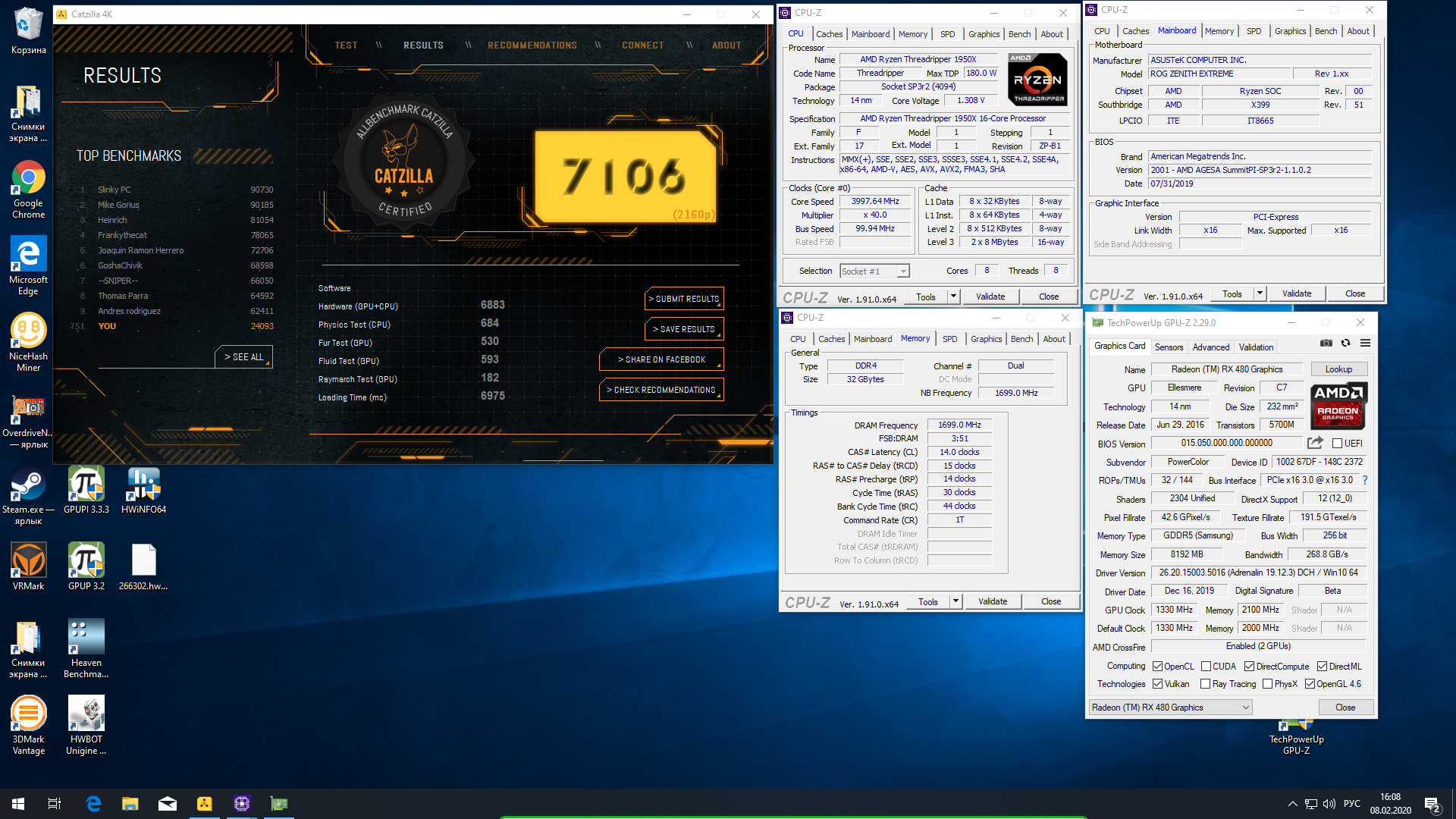Open Socket #1 selection dropdown

[x=874, y=271]
